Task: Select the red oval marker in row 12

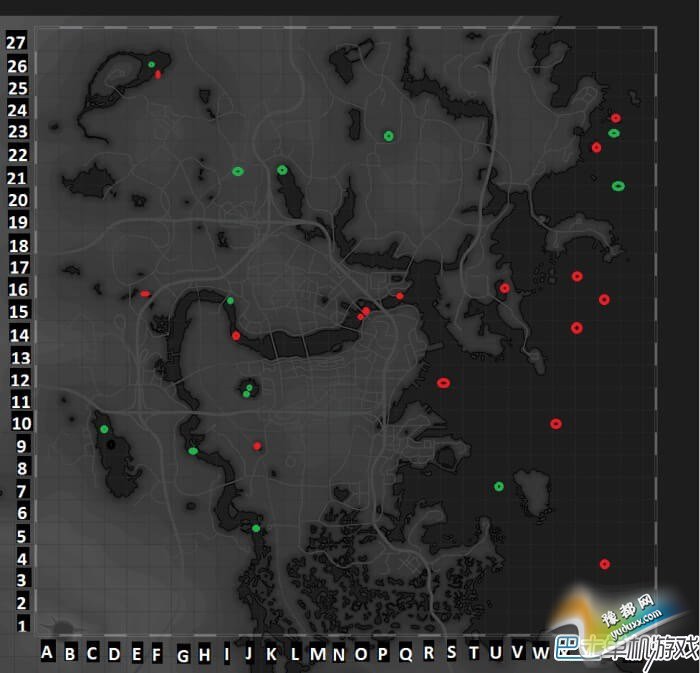Action: tap(443, 383)
